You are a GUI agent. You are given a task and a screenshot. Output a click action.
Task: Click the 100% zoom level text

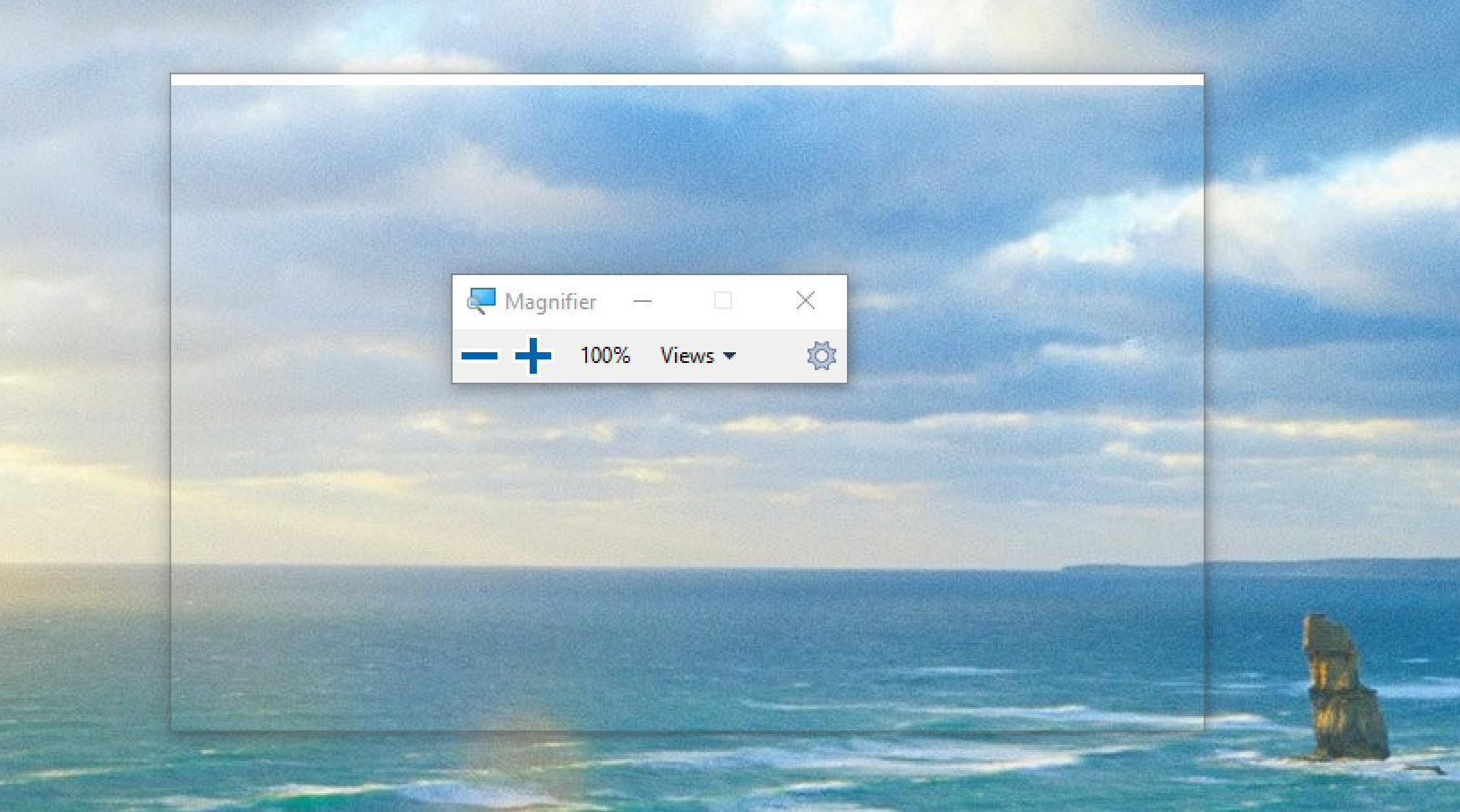[605, 356]
